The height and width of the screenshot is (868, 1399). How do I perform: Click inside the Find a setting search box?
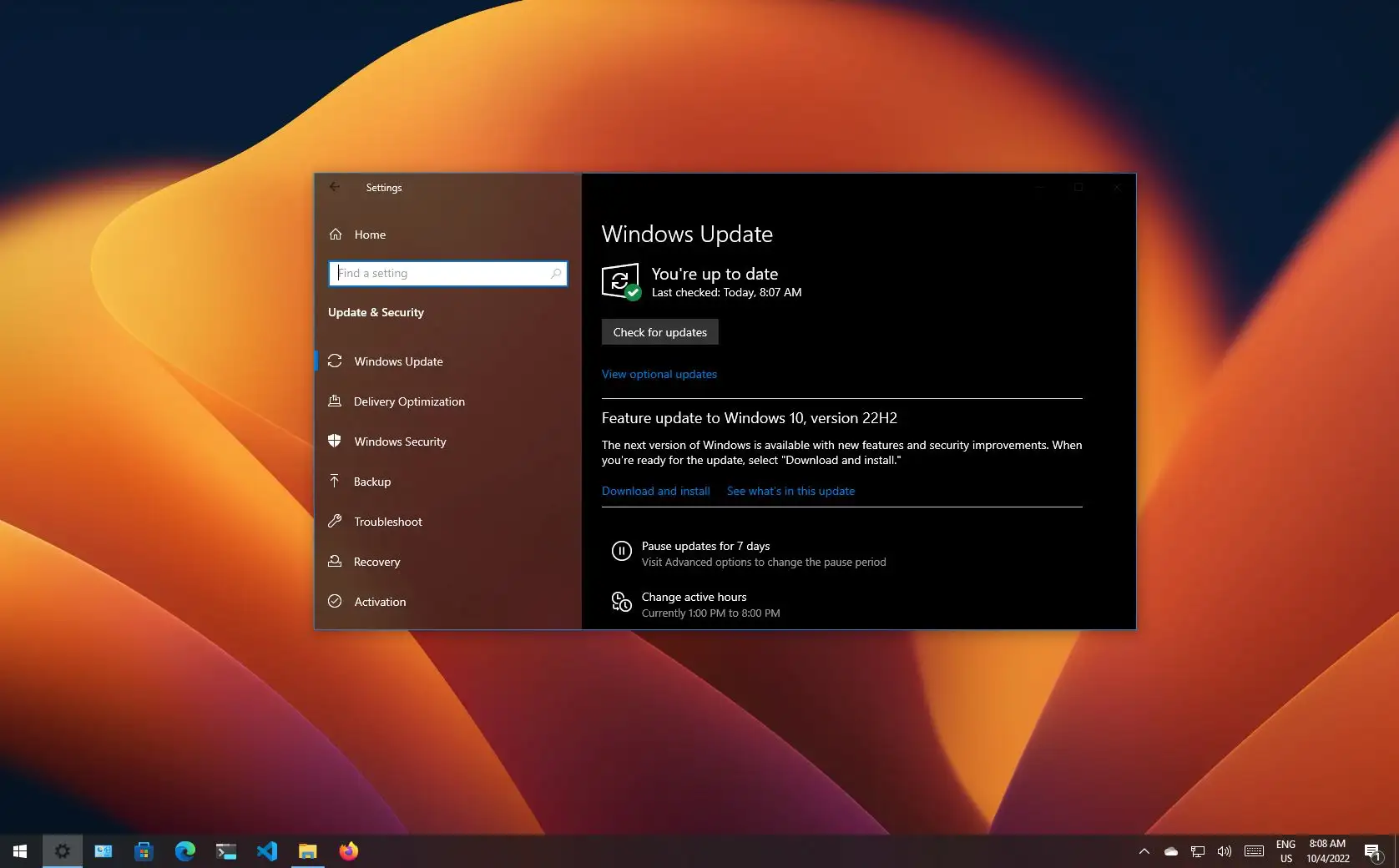tap(448, 273)
